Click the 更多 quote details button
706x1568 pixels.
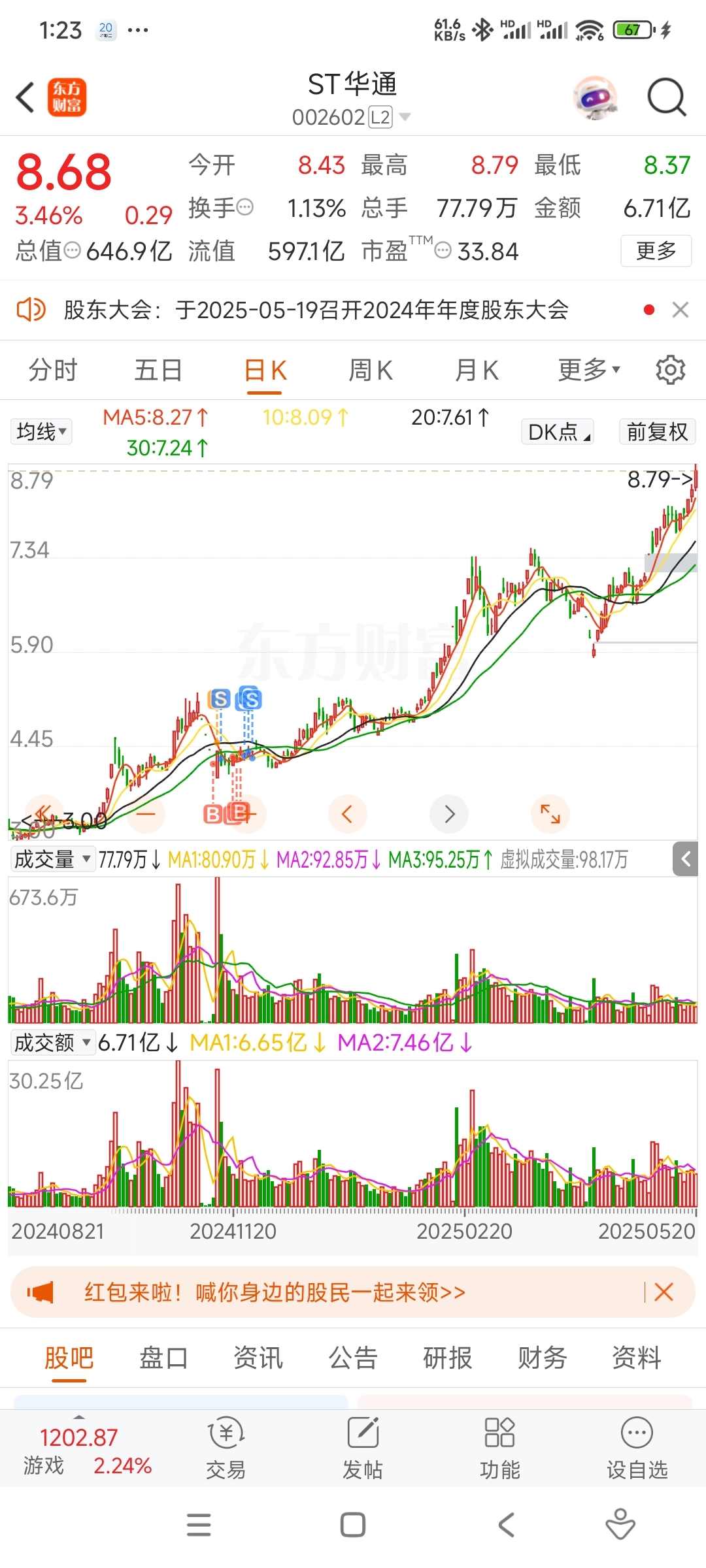pyautogui.click(x=656, y=251)
